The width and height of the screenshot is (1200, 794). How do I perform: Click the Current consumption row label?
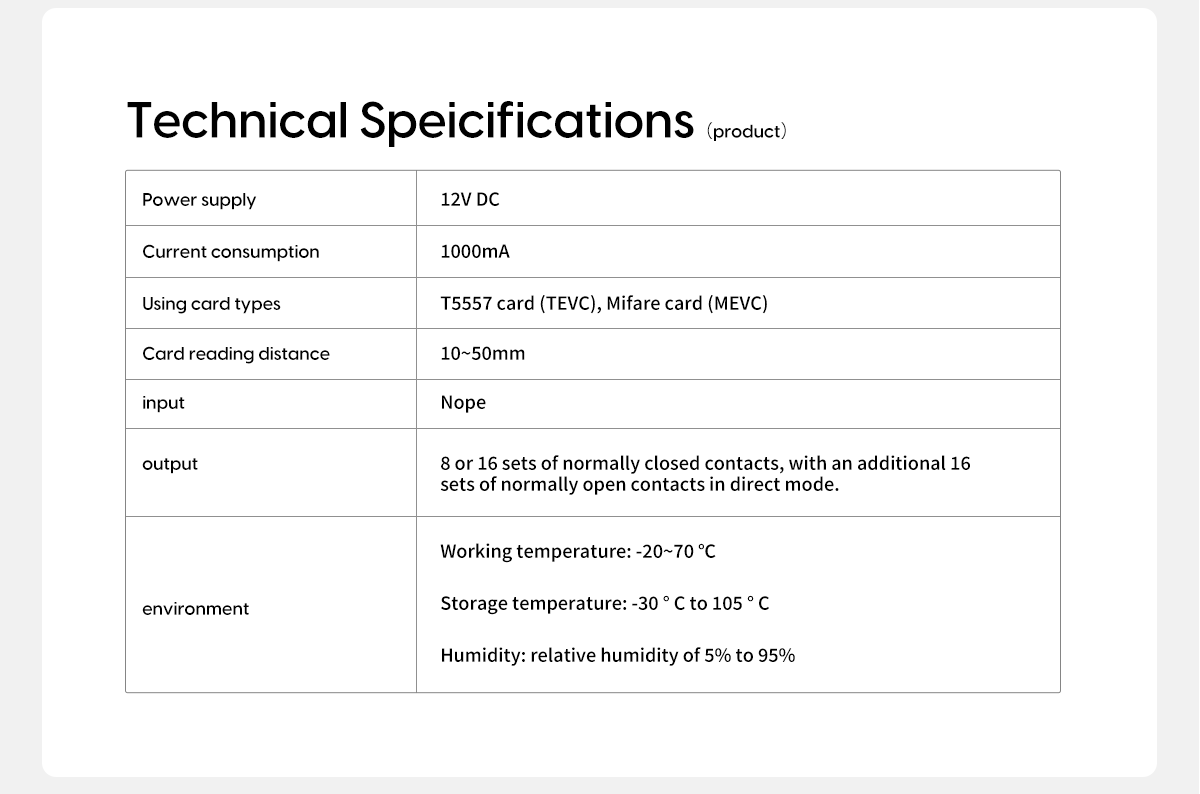pyautogui.click(x=231, y=252)
